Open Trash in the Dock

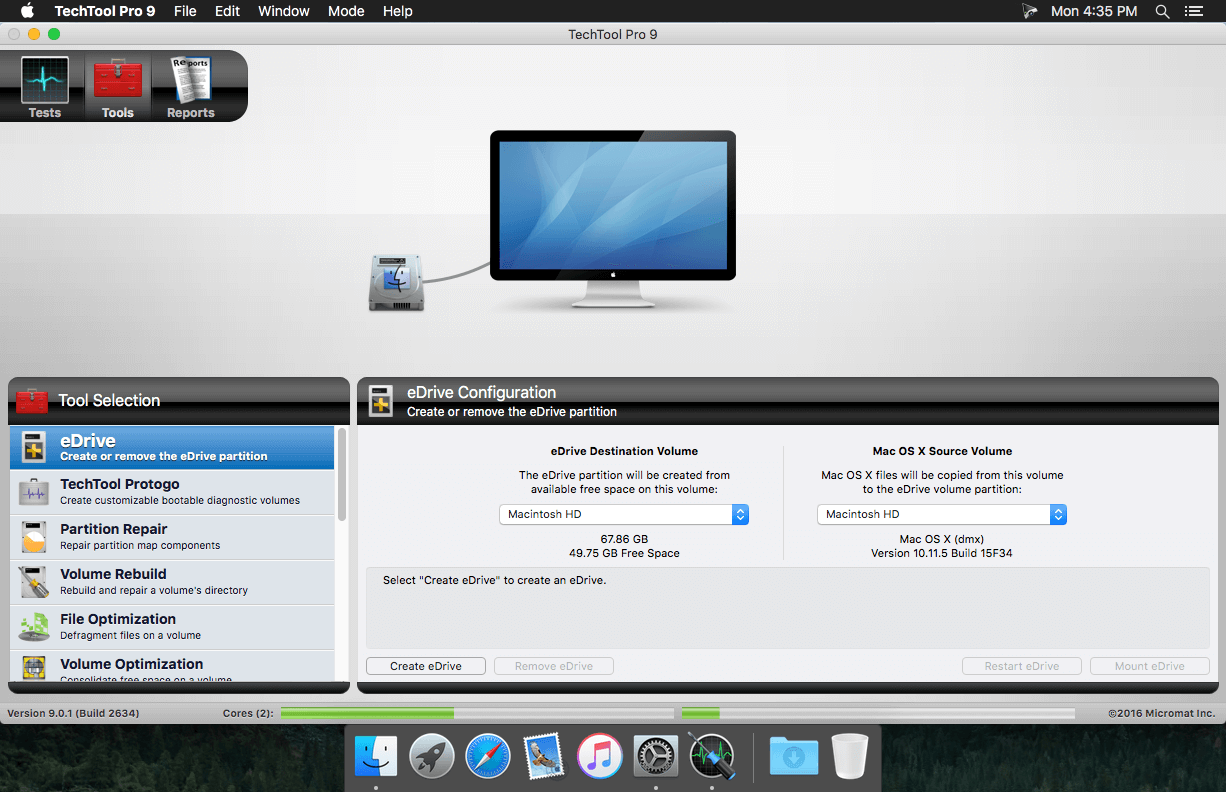(850, 757)
